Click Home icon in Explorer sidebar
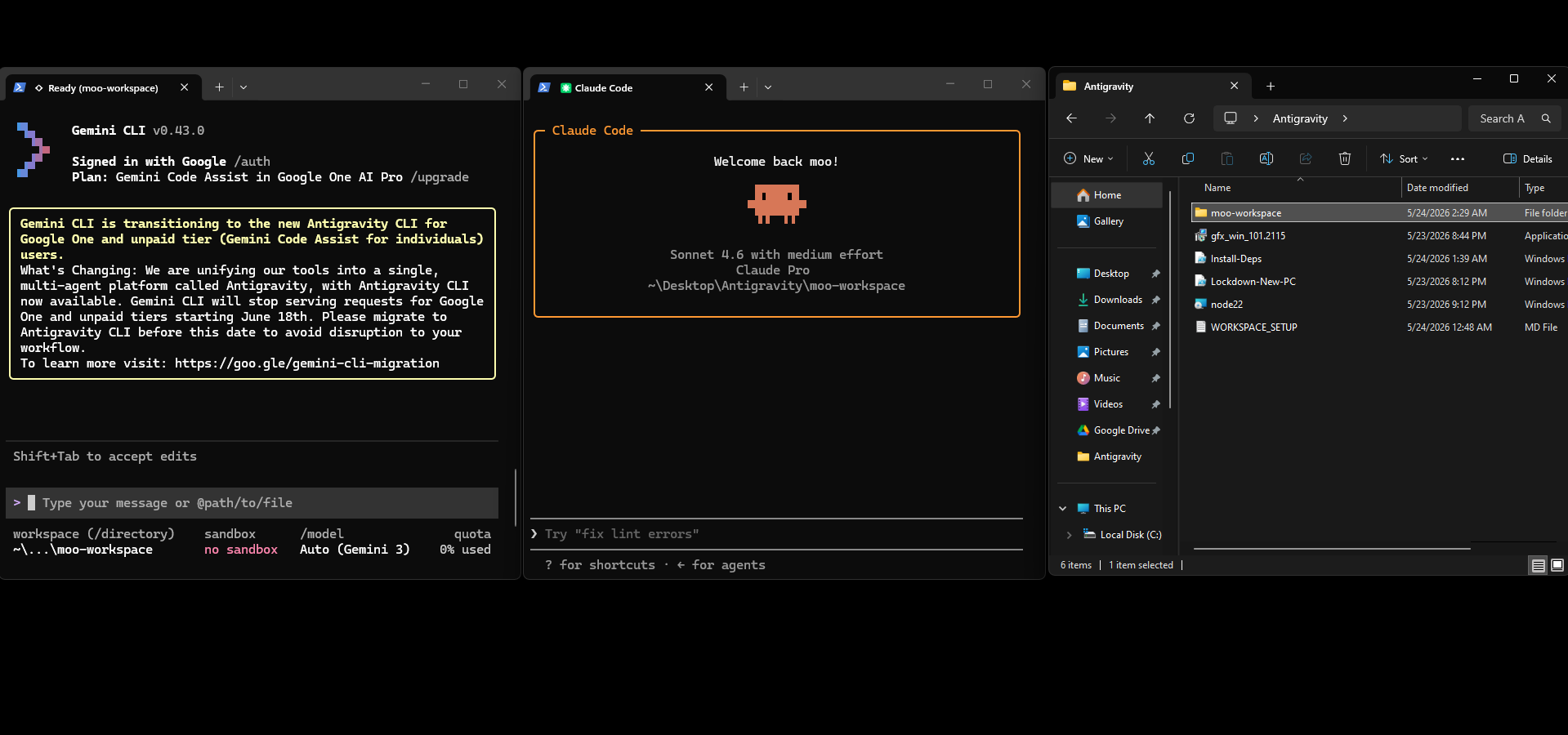1568x735 pixels. point(1083,195)
